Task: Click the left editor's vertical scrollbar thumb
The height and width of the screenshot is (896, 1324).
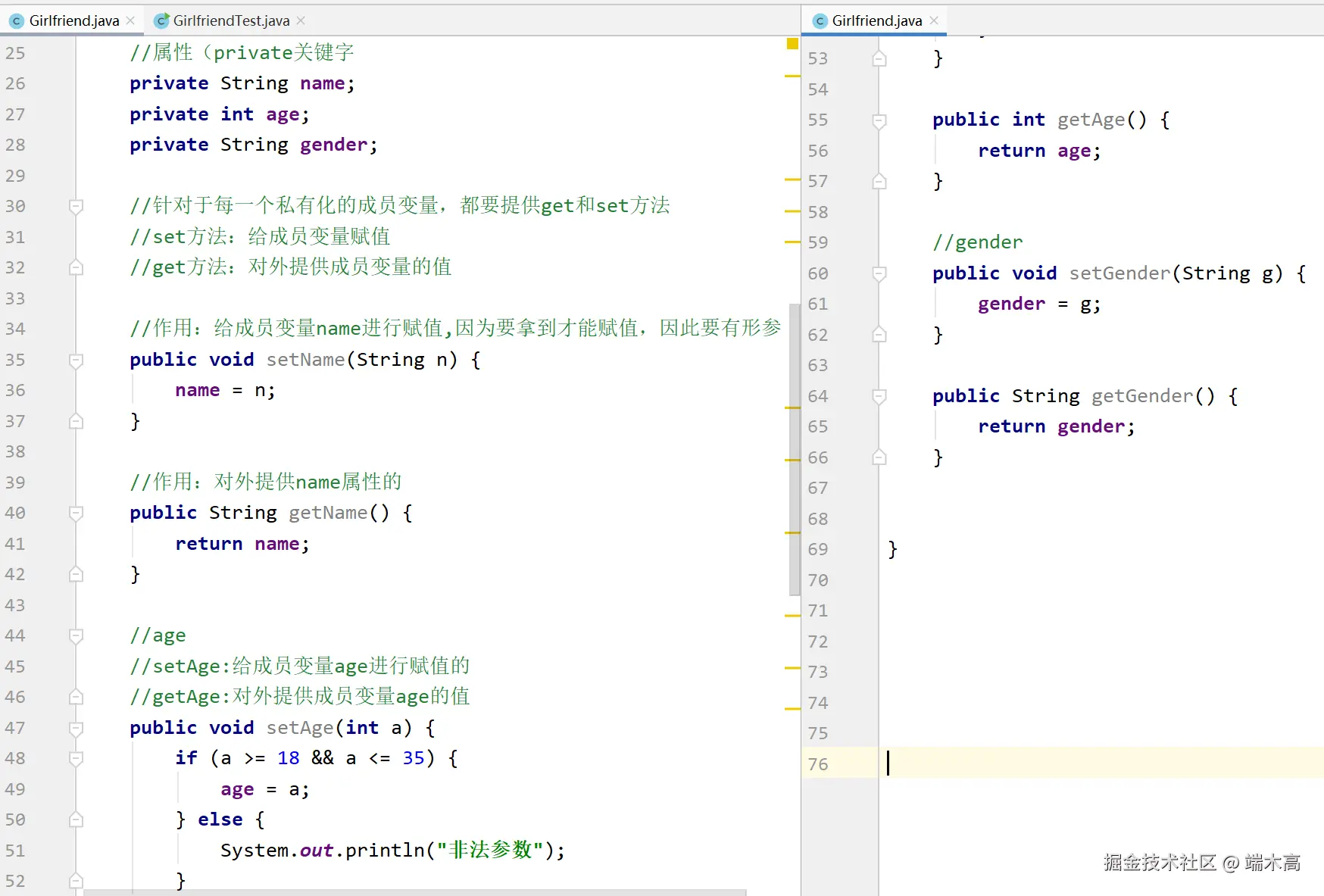Action: 795,449
